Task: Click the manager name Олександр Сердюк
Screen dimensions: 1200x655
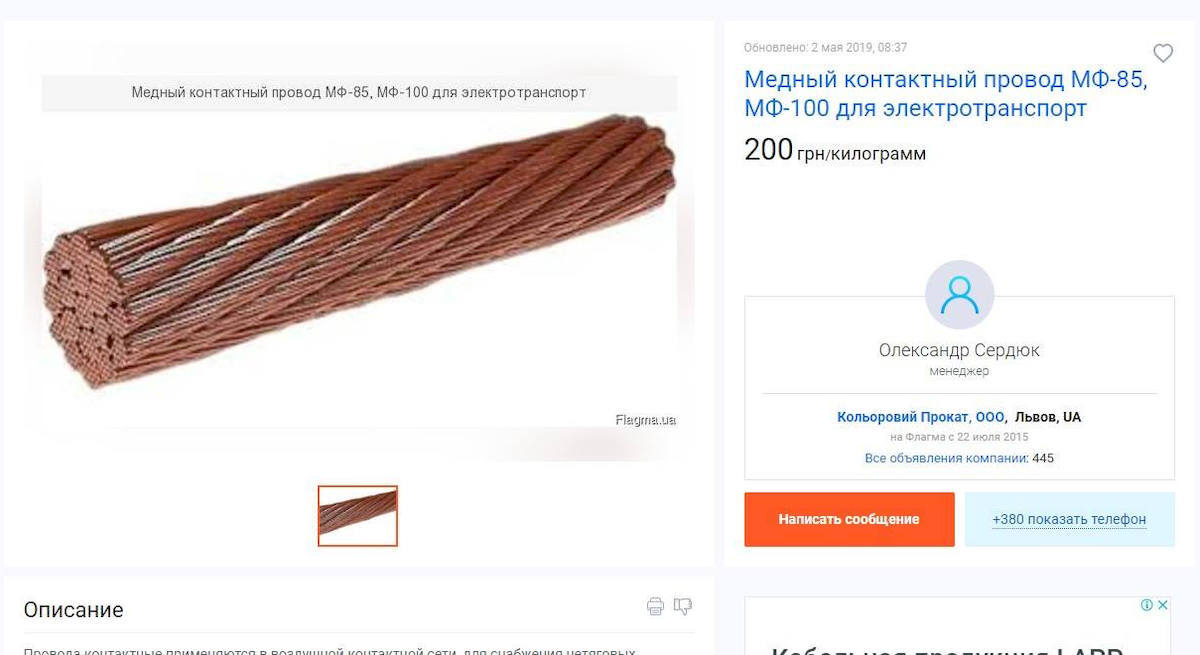Action: (959, 350)
